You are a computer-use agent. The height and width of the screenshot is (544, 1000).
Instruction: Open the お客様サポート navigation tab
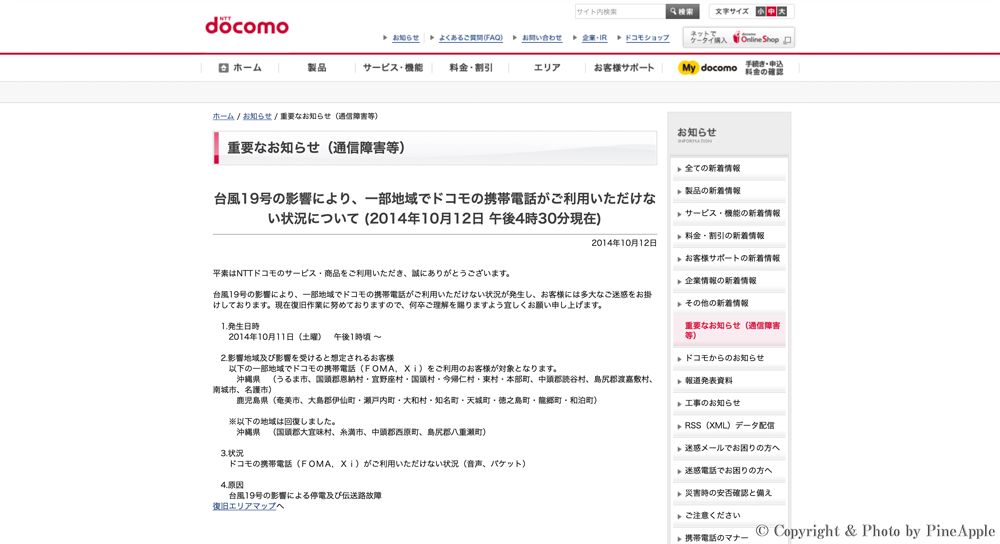pyautogui.click(x=624, y=68)
